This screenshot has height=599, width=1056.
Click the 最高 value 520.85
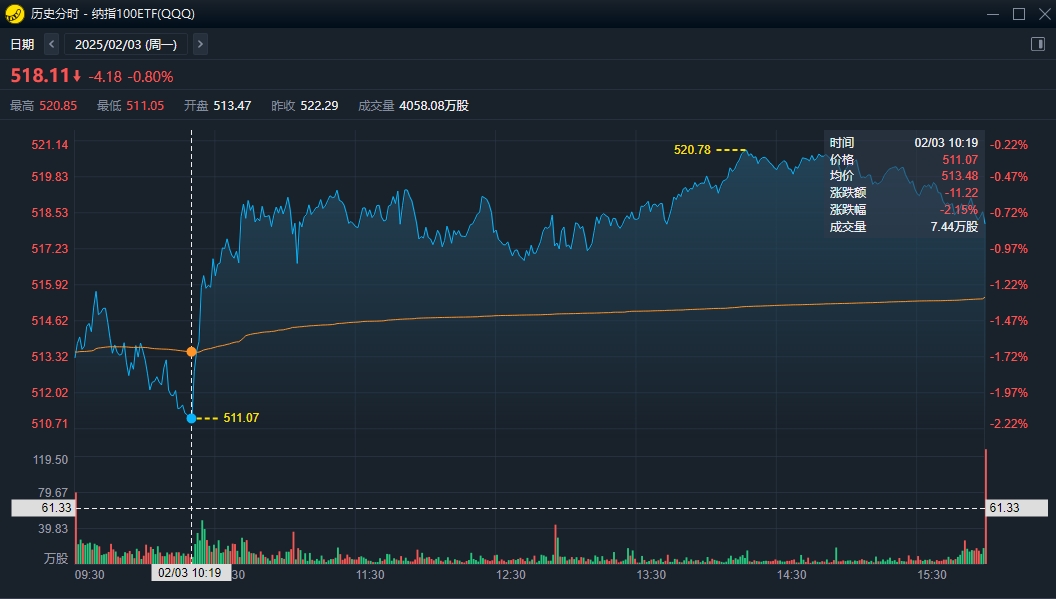click(58, 106)
